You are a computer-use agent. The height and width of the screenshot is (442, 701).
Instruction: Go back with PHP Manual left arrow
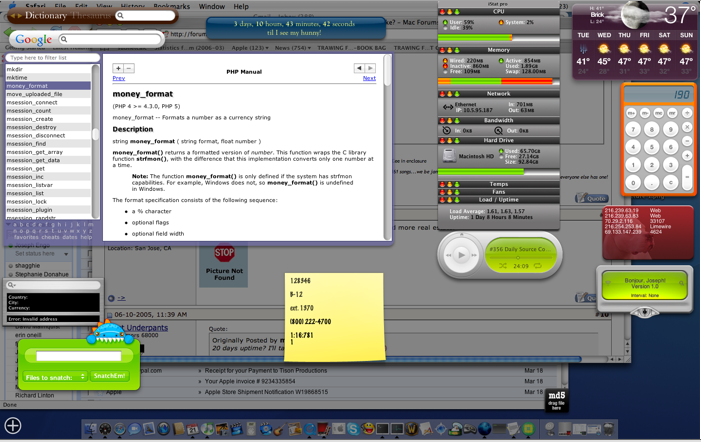[x=359, y=68]
